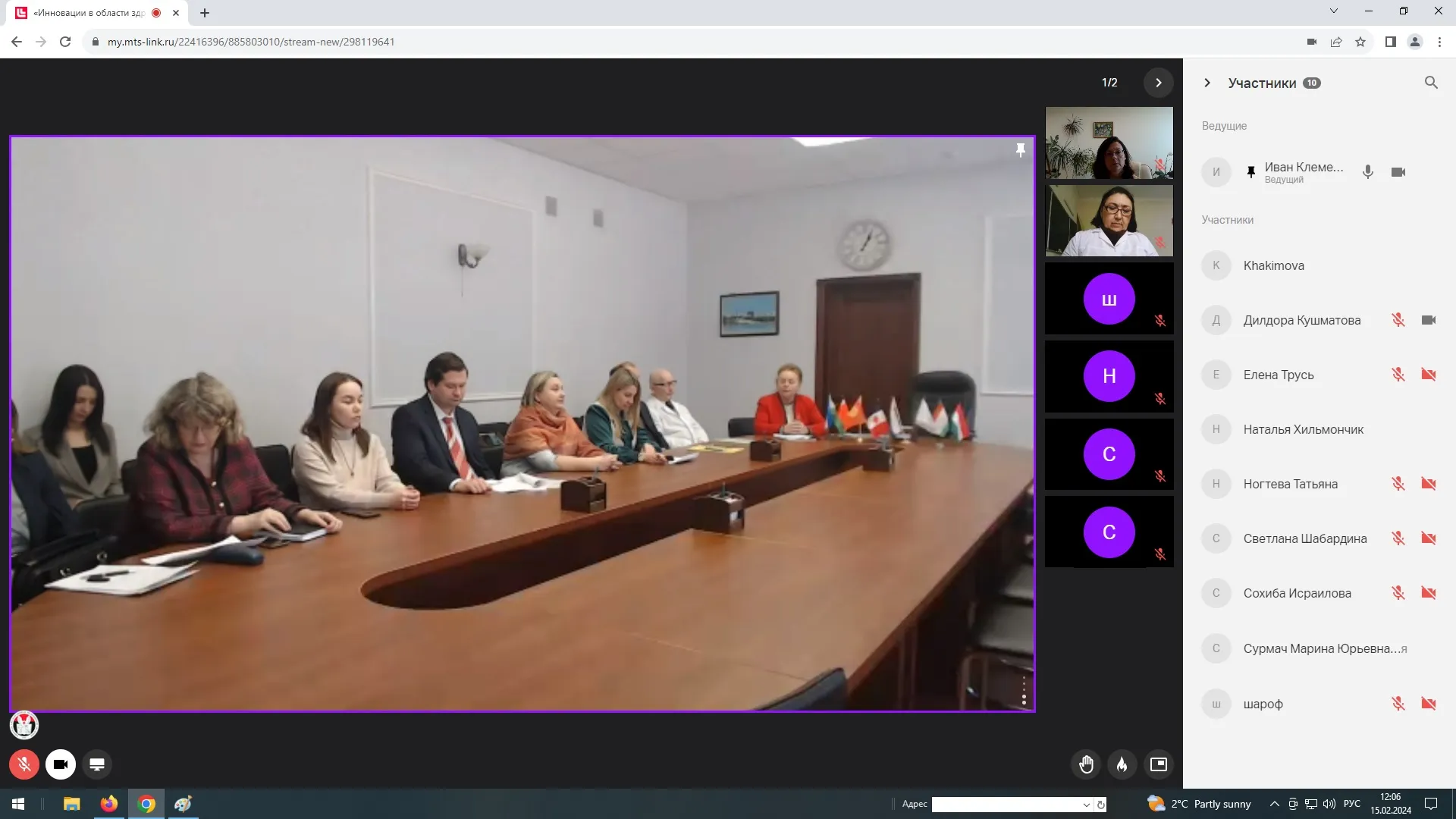Viewport: 1456px width, 819px height.
Task: Search participants with magnifier icon
Action: (x=1431, y=83)
